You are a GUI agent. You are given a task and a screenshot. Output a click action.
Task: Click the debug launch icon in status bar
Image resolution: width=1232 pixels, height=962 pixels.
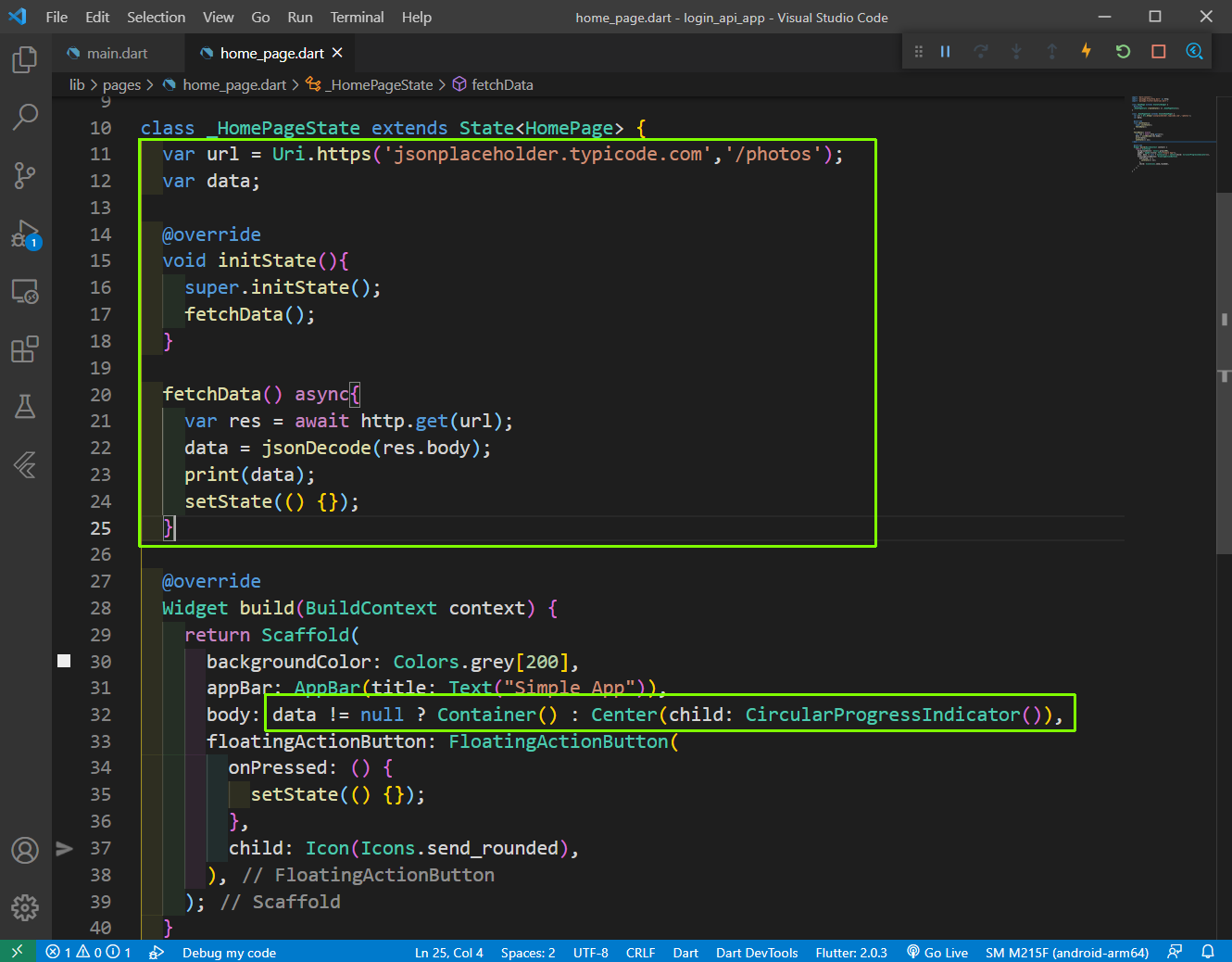point(157,952)
